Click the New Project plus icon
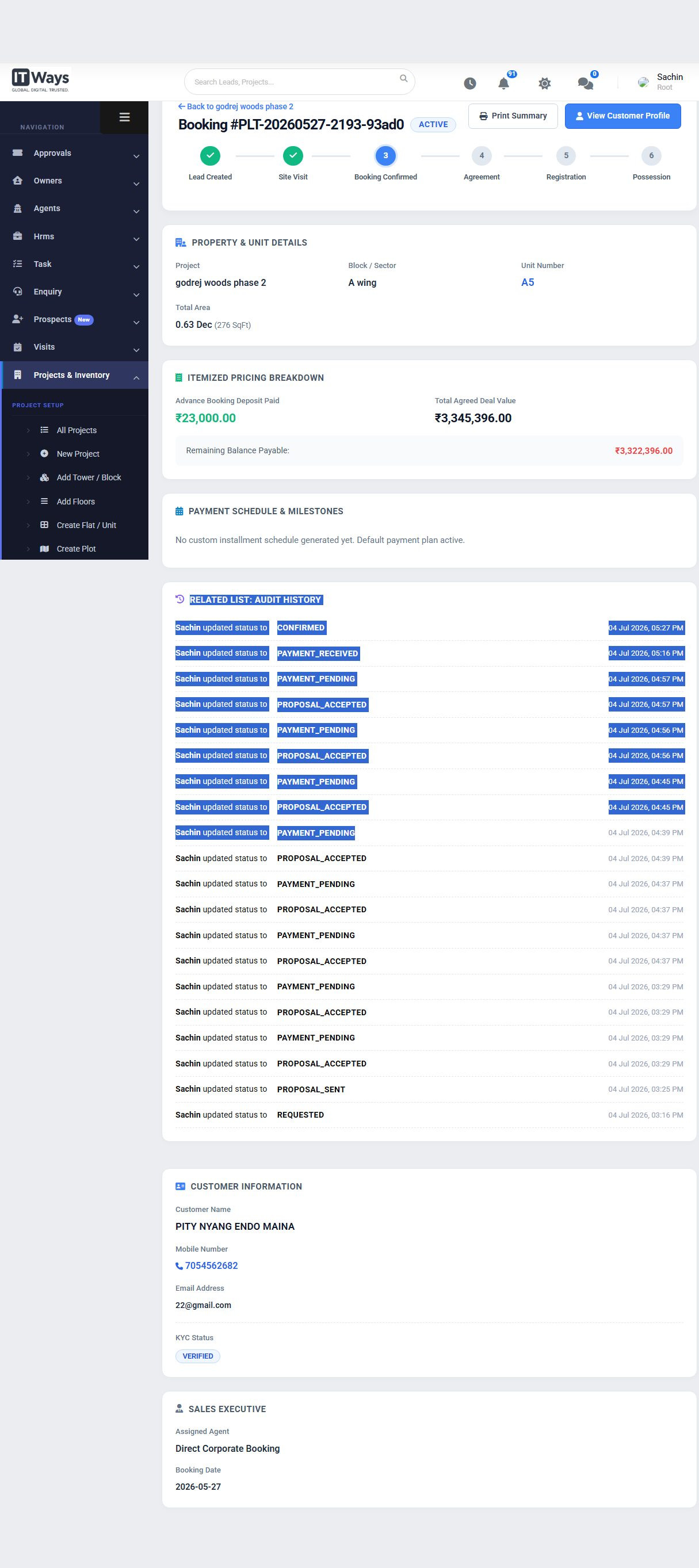699x1568 pixels. pyautogui.click(x=44, y=453)
